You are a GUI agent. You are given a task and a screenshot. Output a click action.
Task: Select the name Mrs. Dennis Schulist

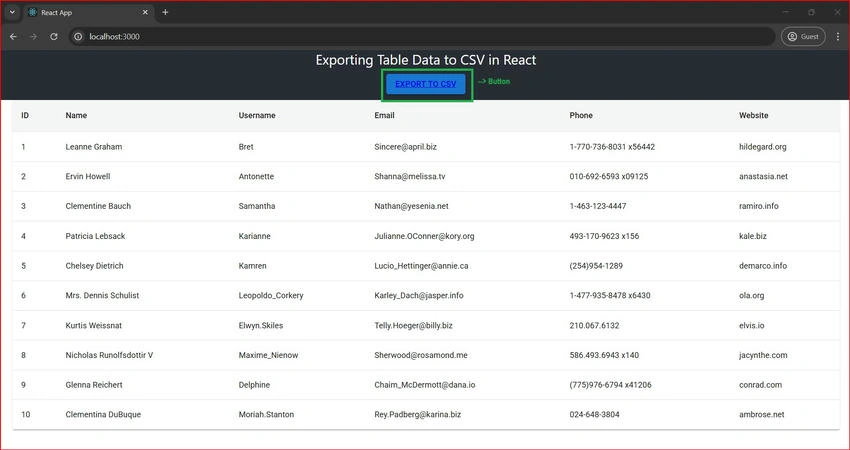pyautogui.click(x=102, y=295)
